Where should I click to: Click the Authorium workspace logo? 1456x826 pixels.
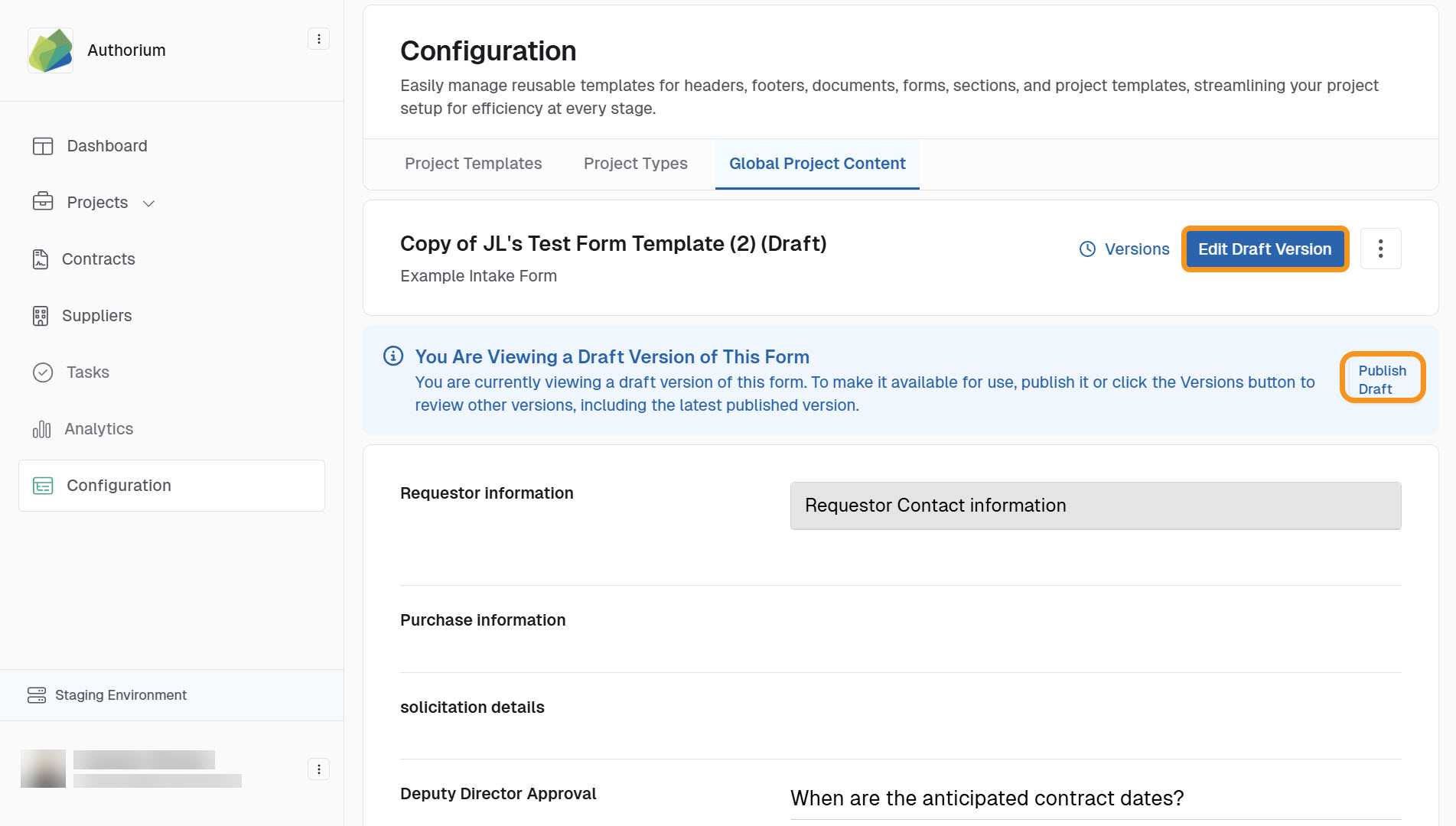click(x=50, y=50)
